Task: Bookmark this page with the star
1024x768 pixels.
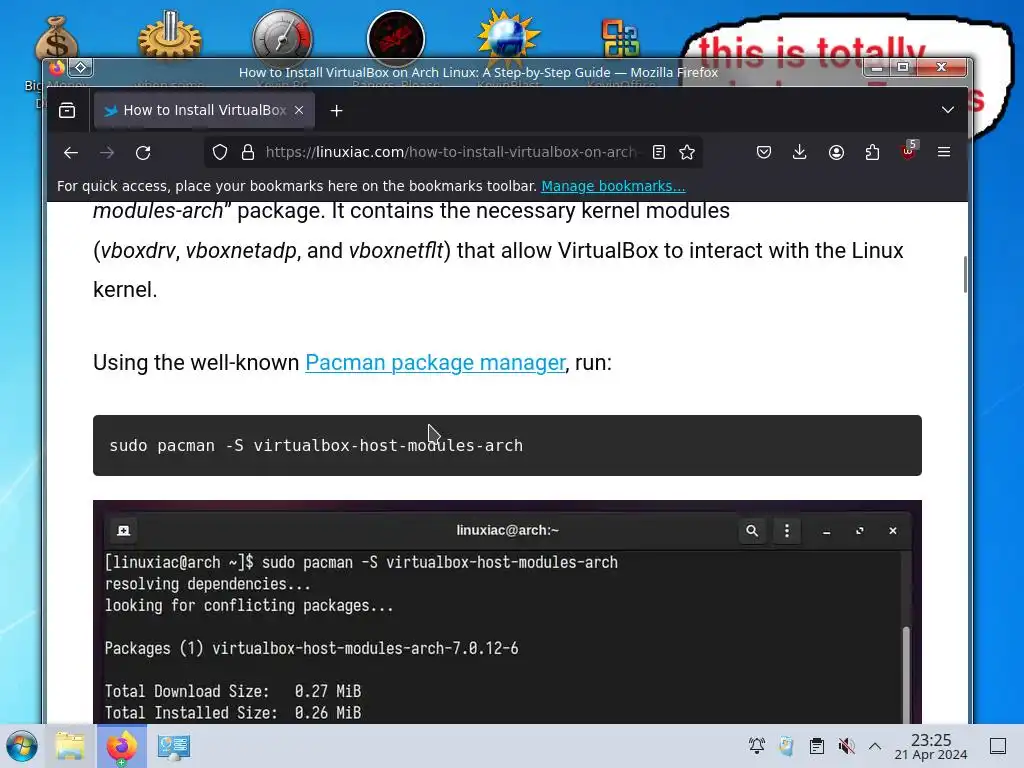Action: [x=687, y=152]
